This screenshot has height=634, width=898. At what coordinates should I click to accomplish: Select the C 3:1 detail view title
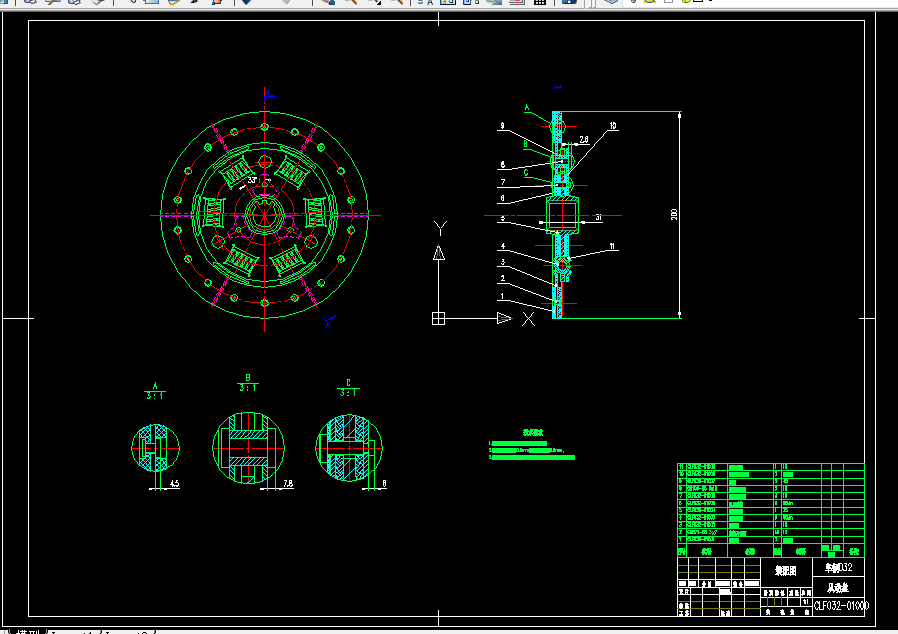pyautogui.click(x=348, y=388)
